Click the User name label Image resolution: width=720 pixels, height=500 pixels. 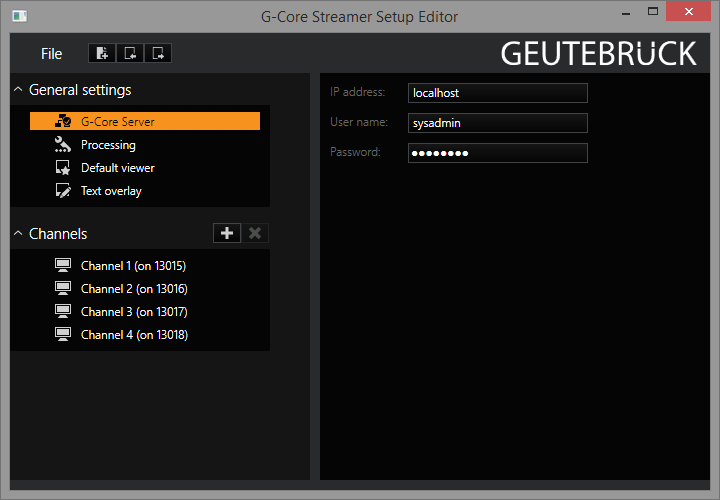359,122
